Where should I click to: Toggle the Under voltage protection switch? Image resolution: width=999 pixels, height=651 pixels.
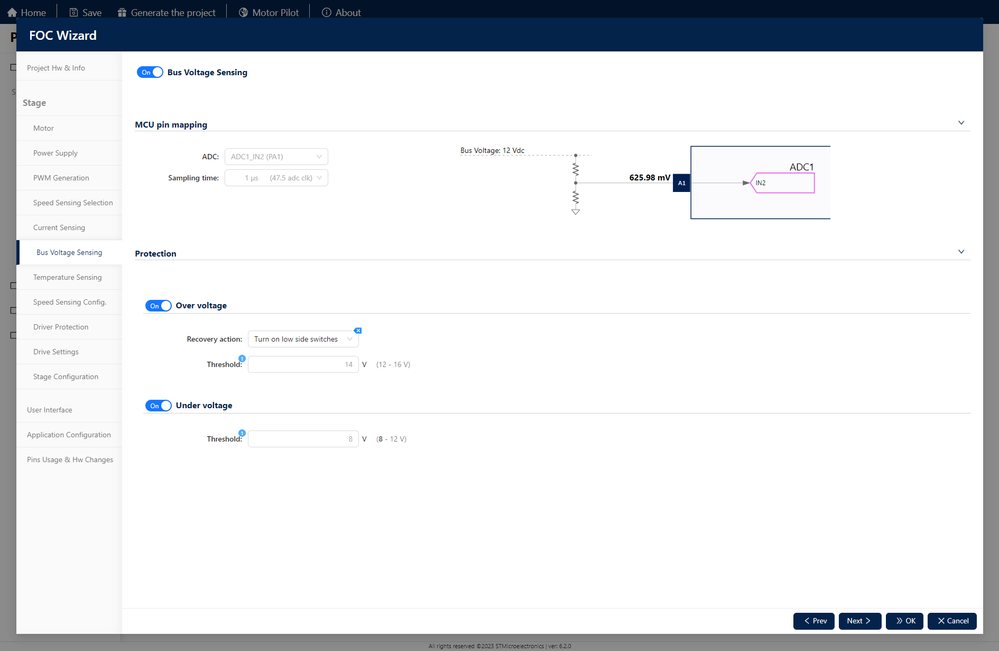tap(158, 406)
